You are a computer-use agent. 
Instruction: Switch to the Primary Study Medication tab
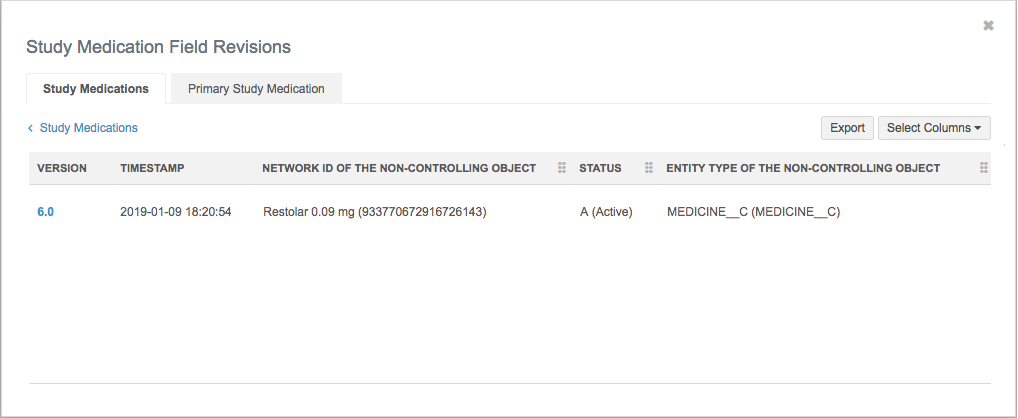(256, 89)
